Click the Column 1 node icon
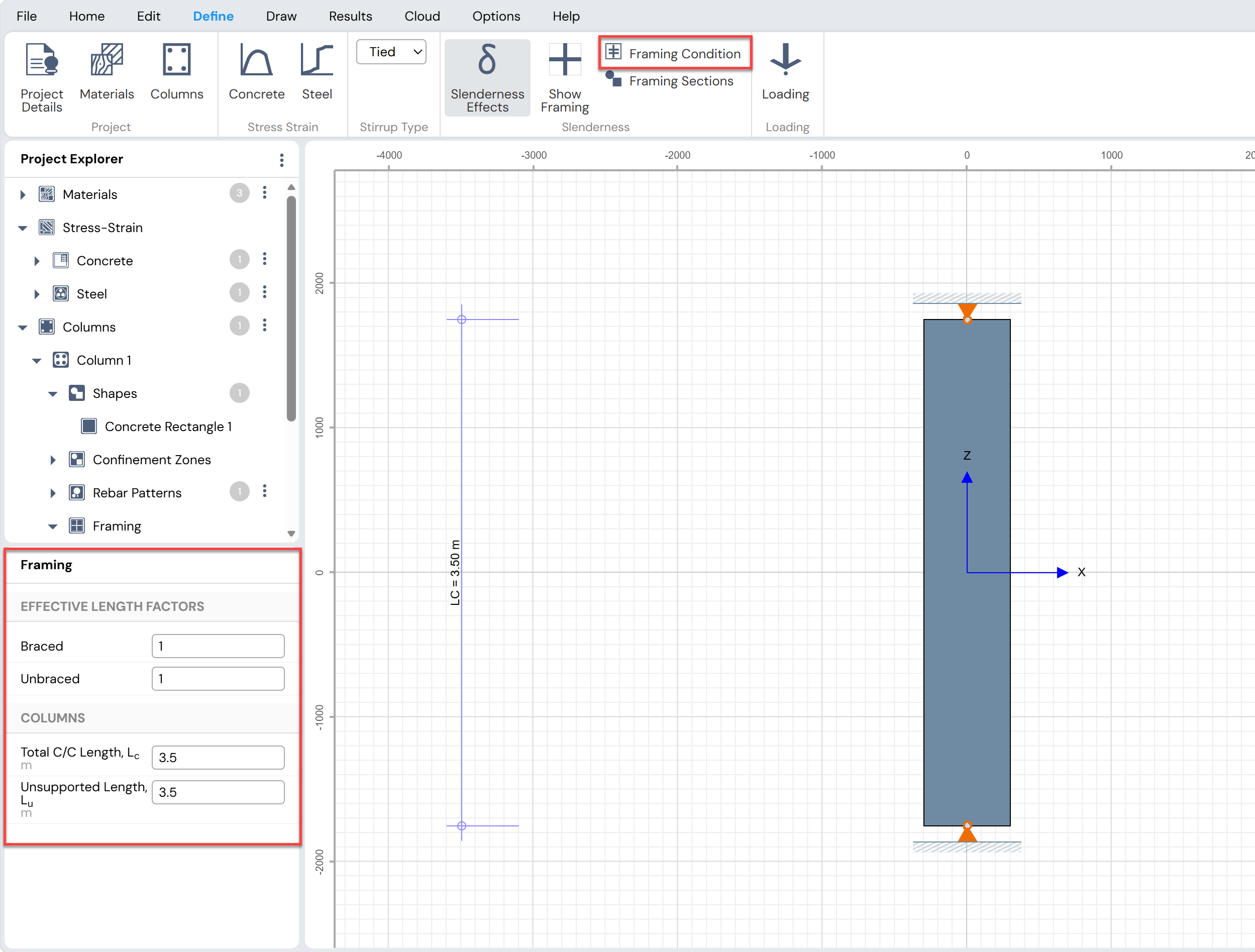Image resolution: width=1255 pixels, height=952 pixels. coord(61,360)
